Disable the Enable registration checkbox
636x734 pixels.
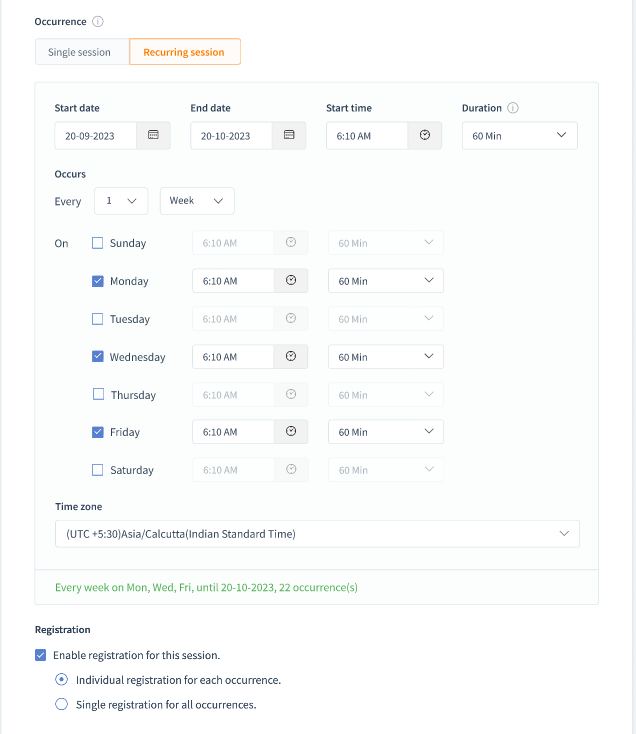[41, 655]
